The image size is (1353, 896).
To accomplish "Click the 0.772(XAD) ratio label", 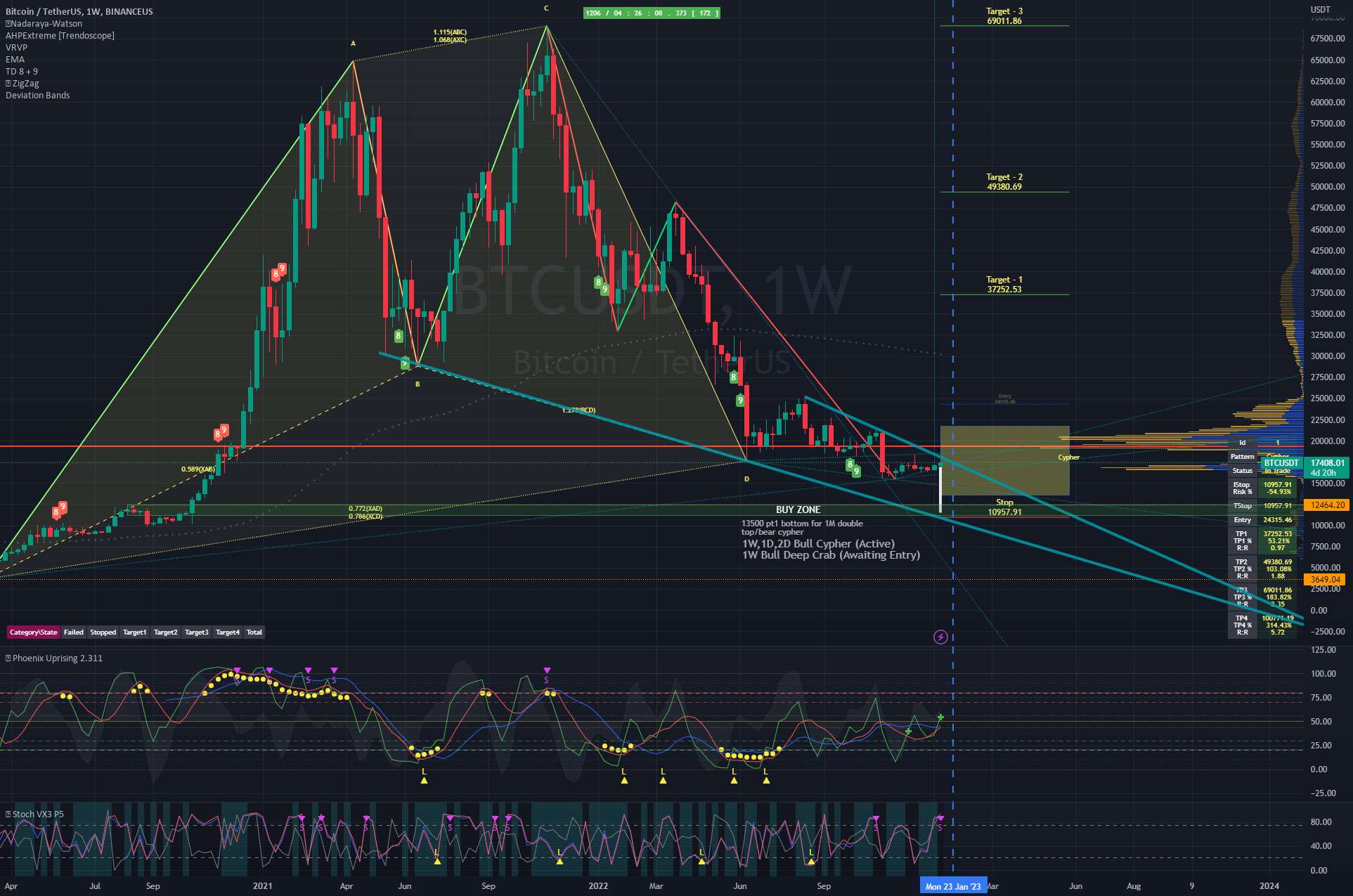I will click(x=365, y=509).
